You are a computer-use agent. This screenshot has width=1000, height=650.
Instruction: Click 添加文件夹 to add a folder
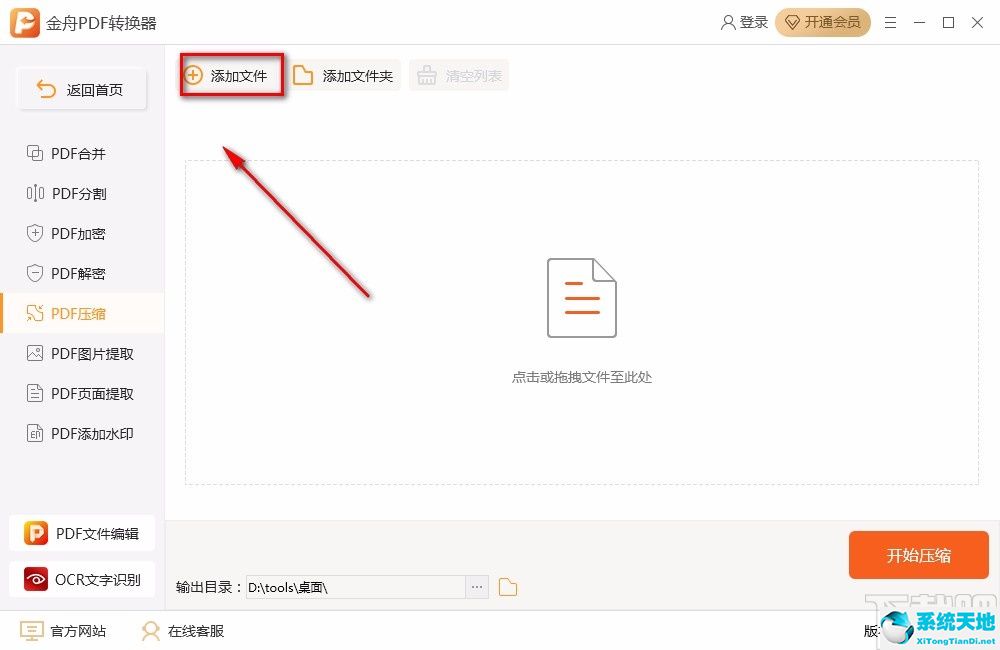pos(344,74)
